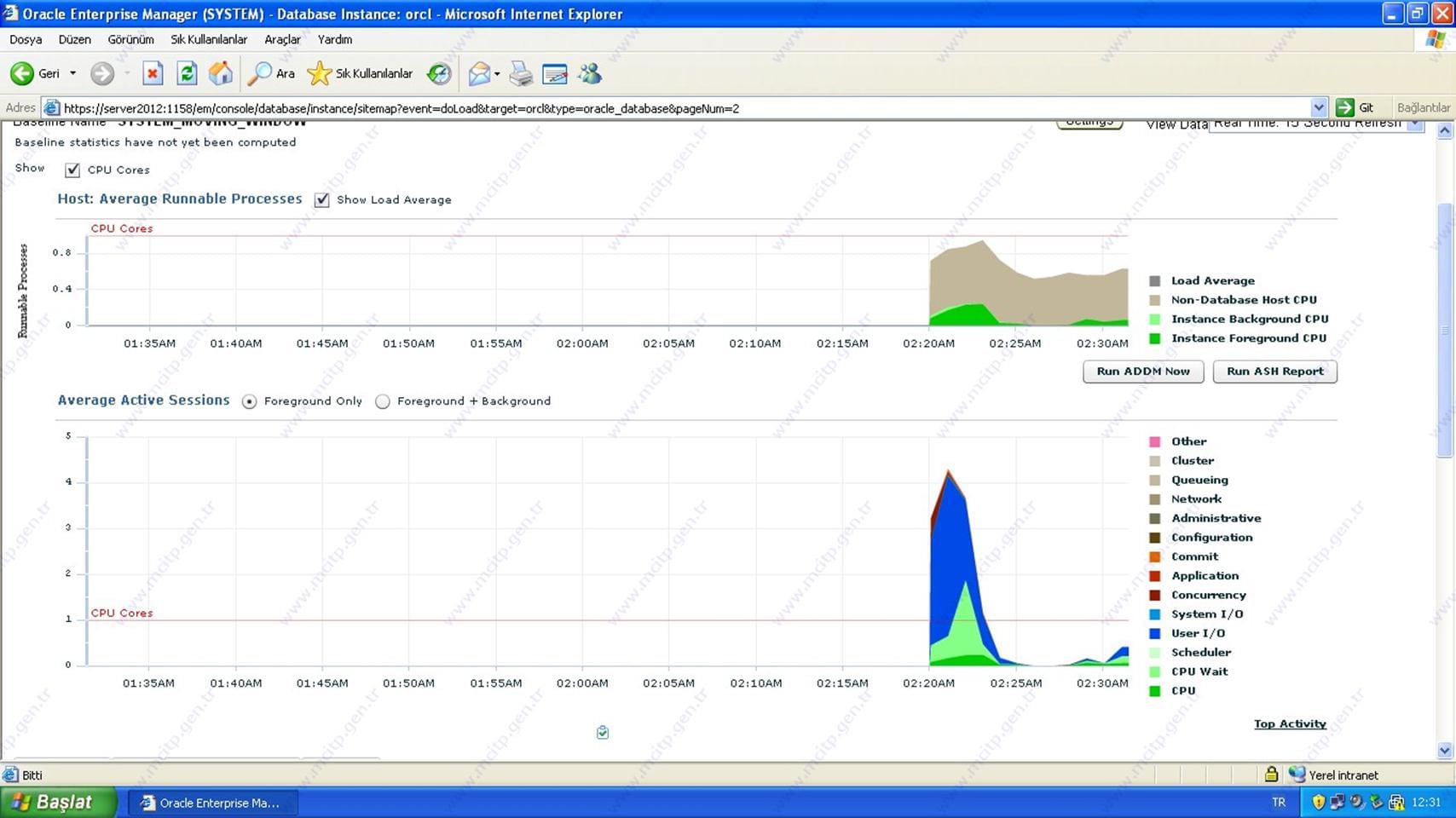
Task: Click the security shield tray icon
Action: (x=1318, y=802)
